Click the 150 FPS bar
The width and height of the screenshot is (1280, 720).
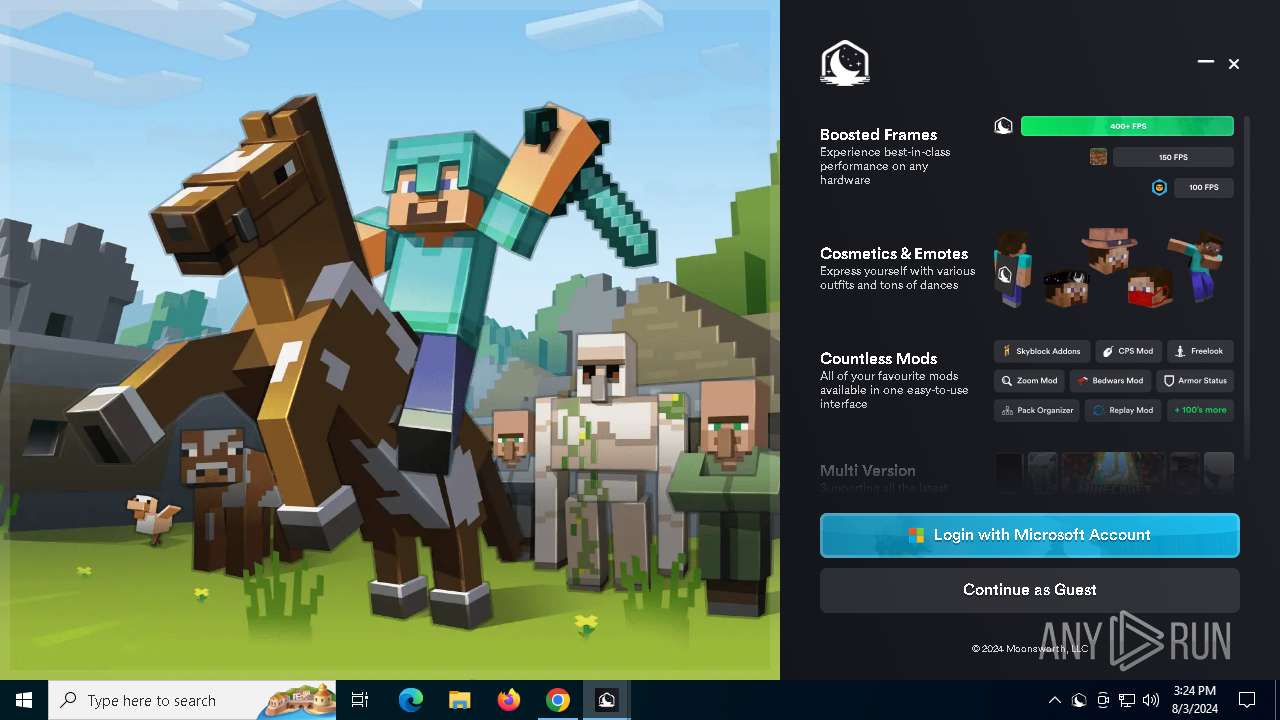tap(1173, 157)
